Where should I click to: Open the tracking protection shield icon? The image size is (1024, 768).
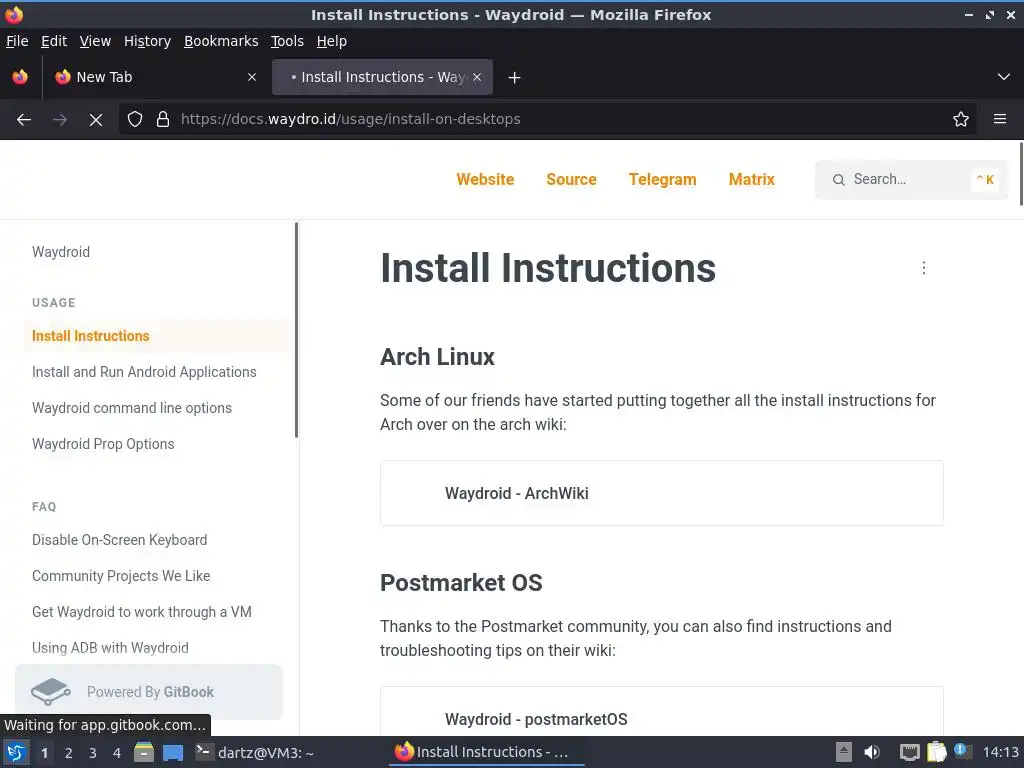tap(135, 119)
